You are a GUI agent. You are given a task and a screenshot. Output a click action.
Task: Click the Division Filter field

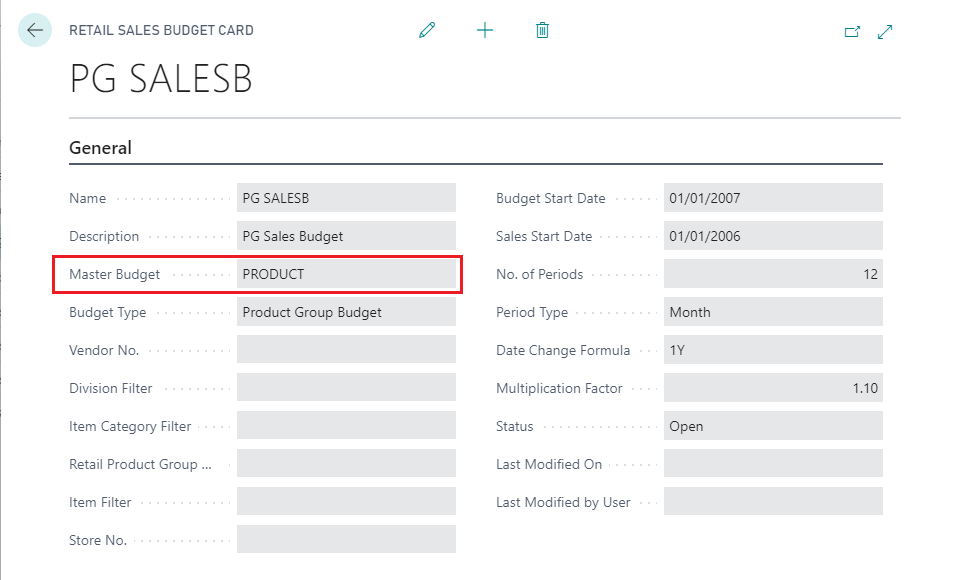[346, 388]
